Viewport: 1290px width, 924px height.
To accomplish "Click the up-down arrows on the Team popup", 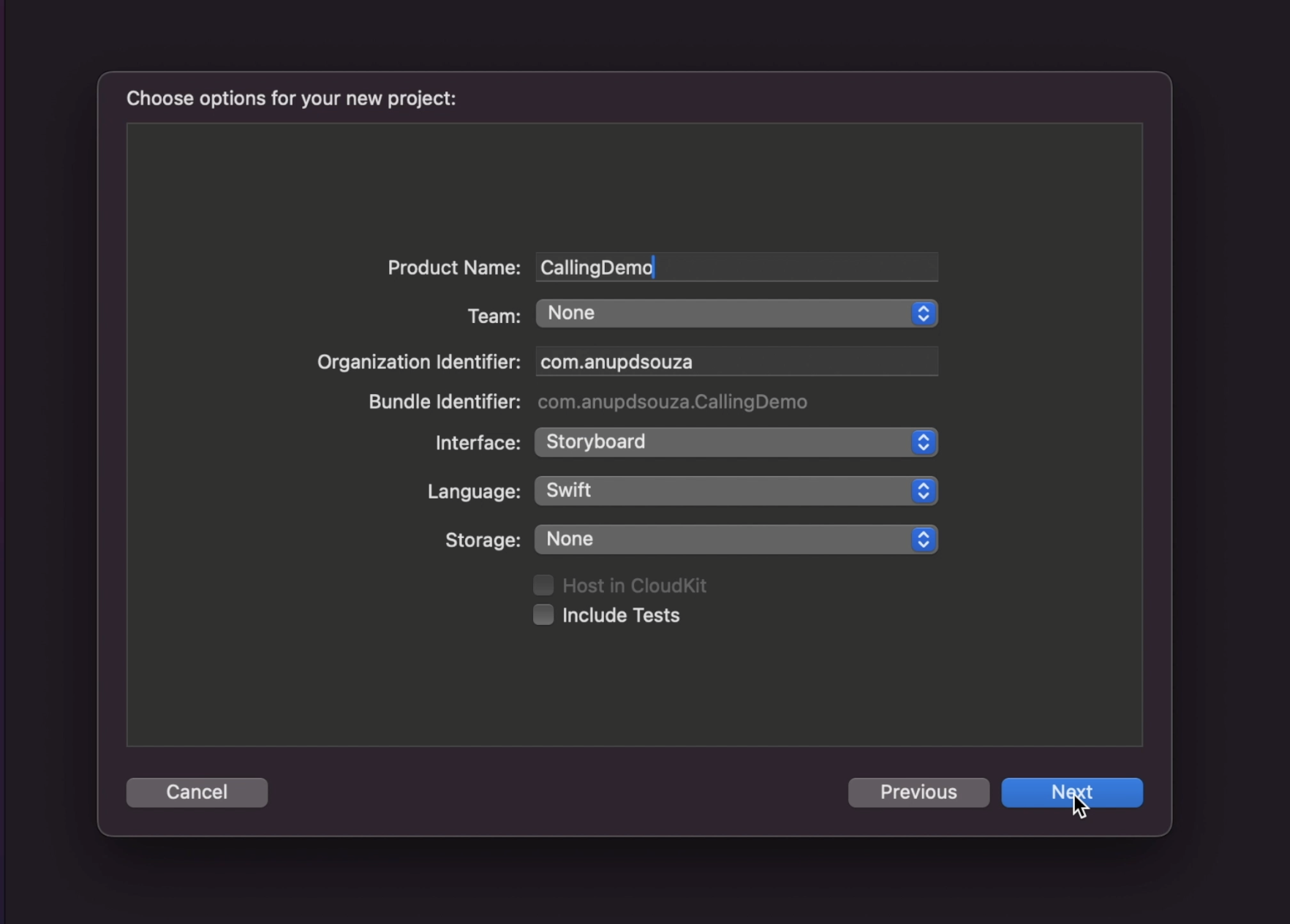I will (x=923, y=314).
